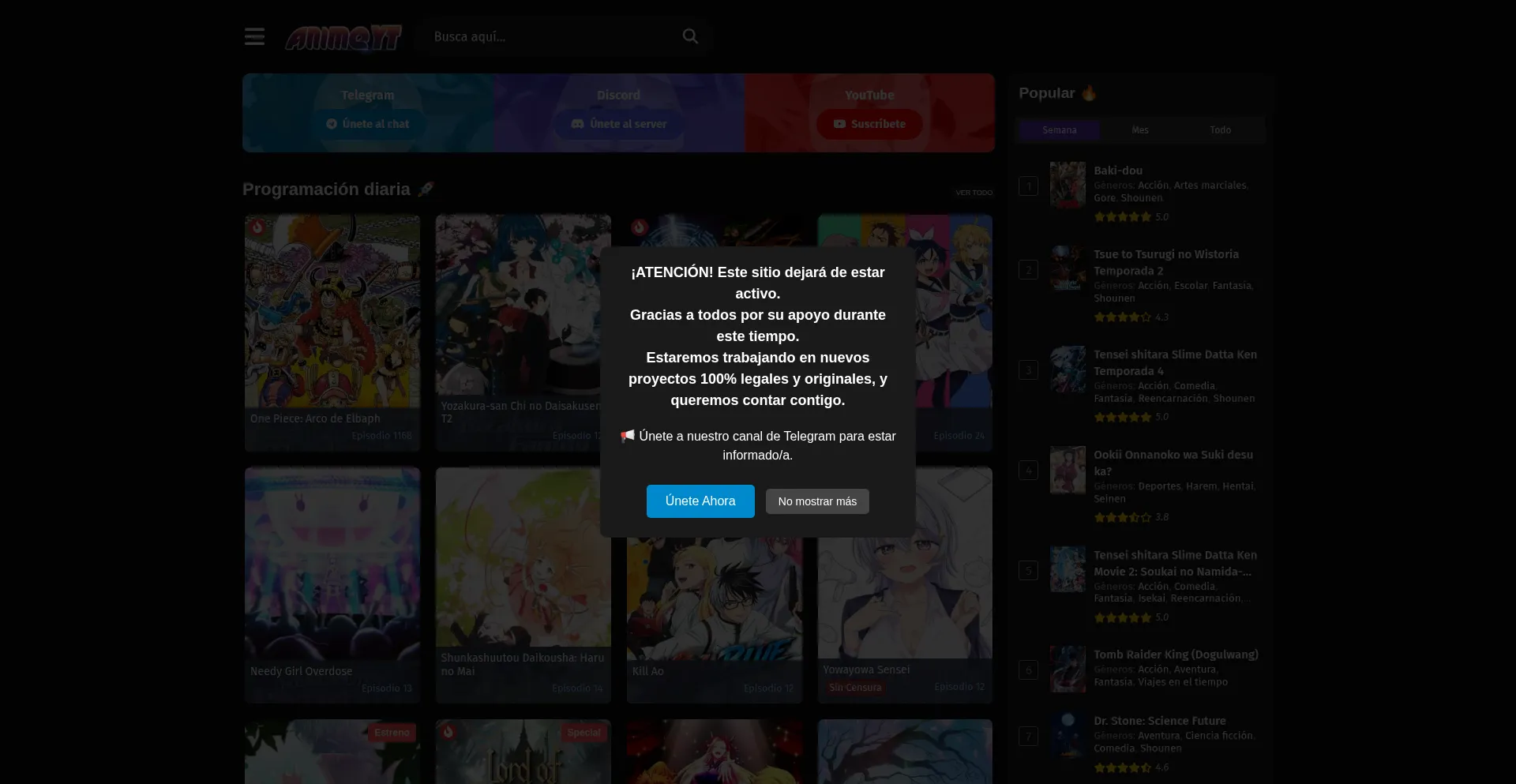Open Tensei shitara Slime Datta Ken Movie 2

[1175, 563]
